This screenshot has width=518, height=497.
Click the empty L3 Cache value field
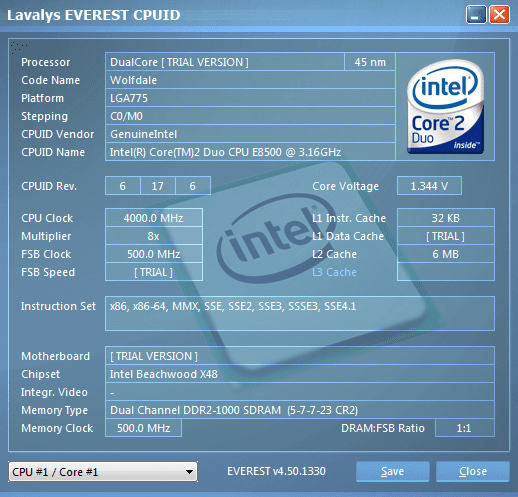[446, 272]
